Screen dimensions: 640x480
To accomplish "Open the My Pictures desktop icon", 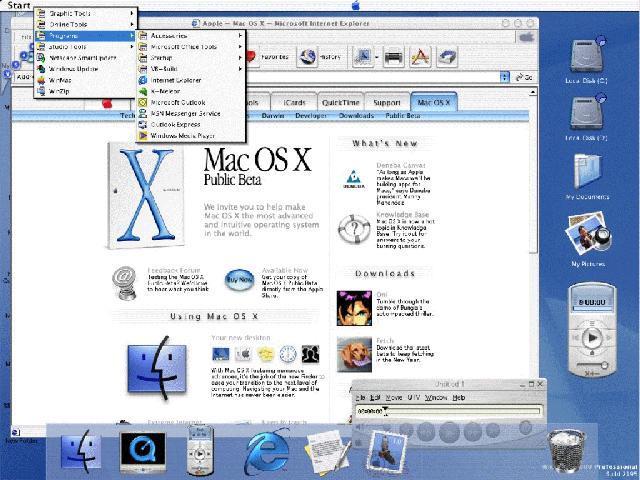I will (587, 240).
